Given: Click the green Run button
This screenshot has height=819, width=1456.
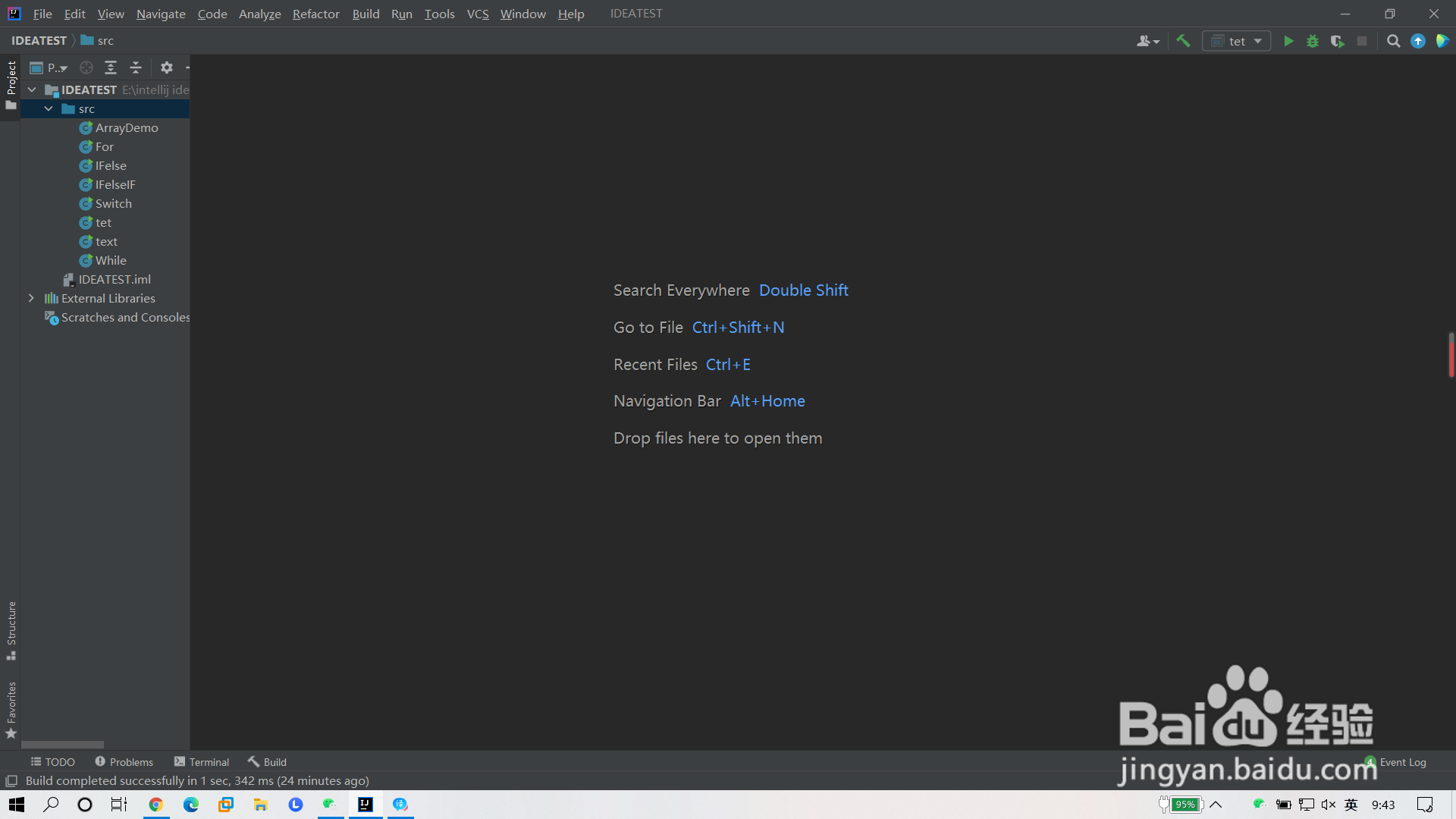Looking at the screenshot, I should 1288,41.
